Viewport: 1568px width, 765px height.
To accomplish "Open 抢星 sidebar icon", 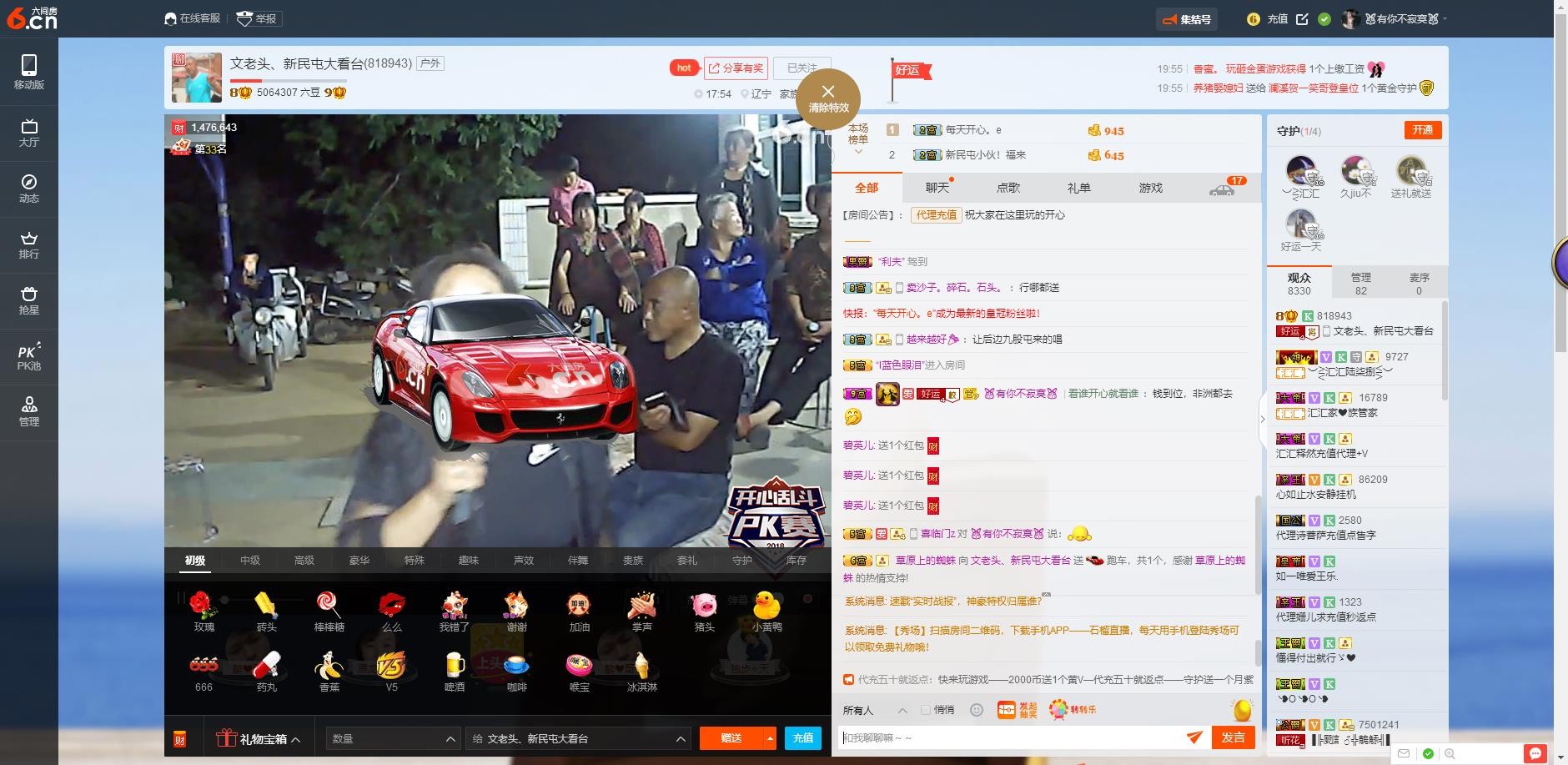I will (x=28, y=300).
